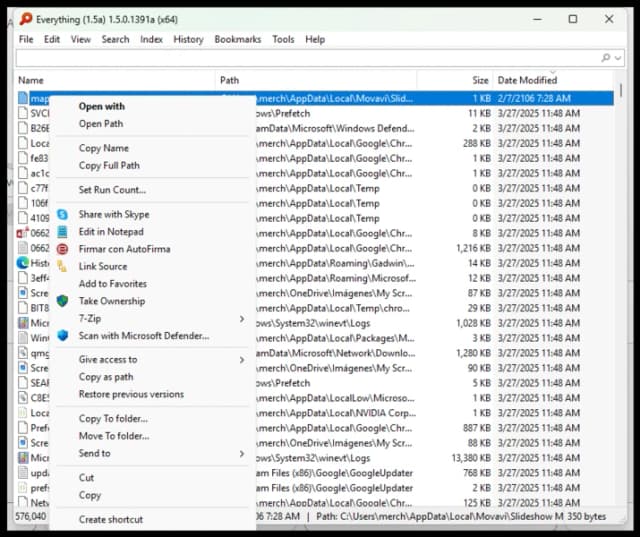The image size is (640, 537).
Task: Open the Help menu
Action: pos(315,39)
